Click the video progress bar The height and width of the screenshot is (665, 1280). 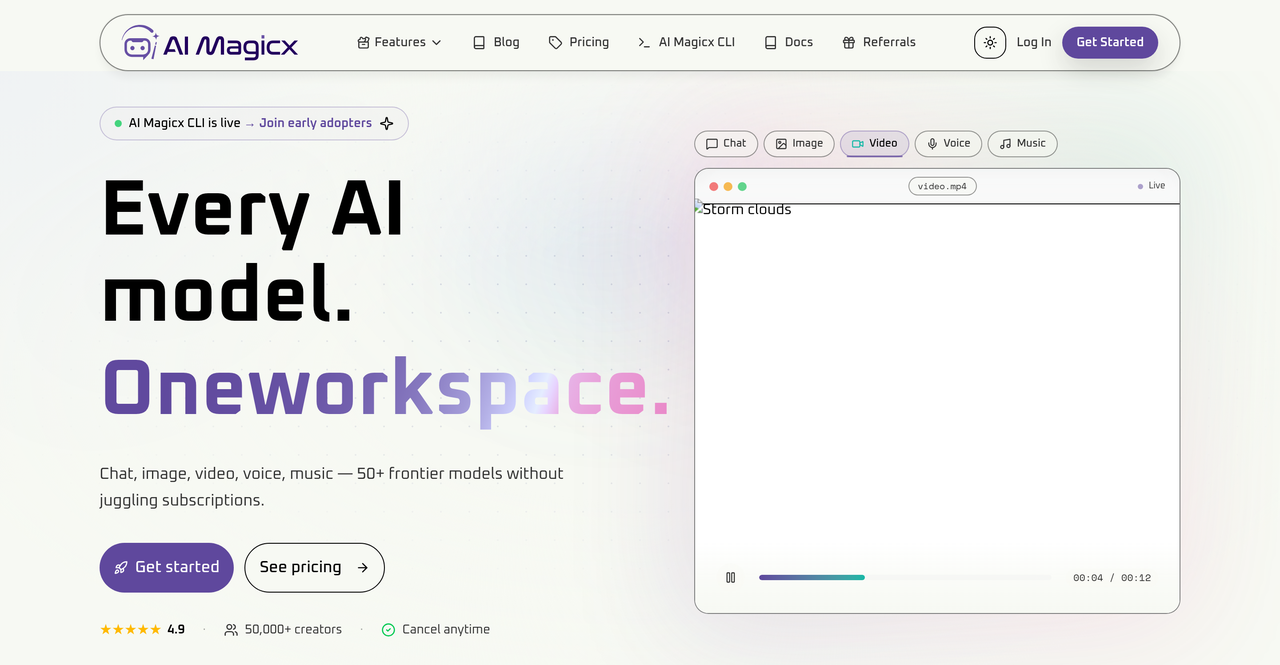click(x=906, y=577)
